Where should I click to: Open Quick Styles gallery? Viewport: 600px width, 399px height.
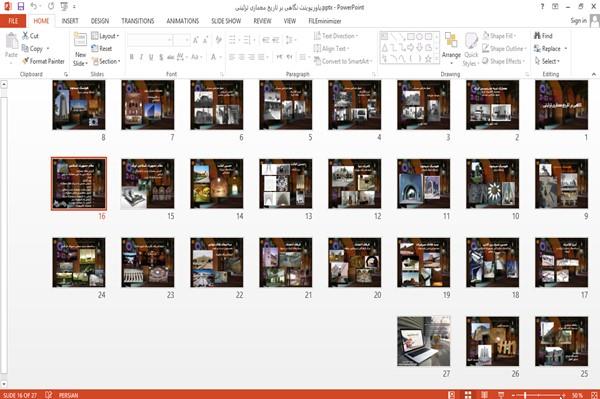(471, 50)
